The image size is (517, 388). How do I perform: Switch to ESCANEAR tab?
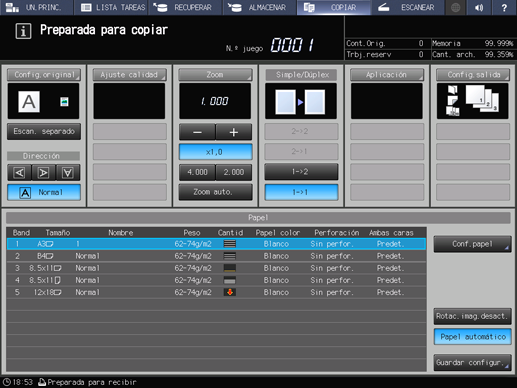click(x=408, y=7)
